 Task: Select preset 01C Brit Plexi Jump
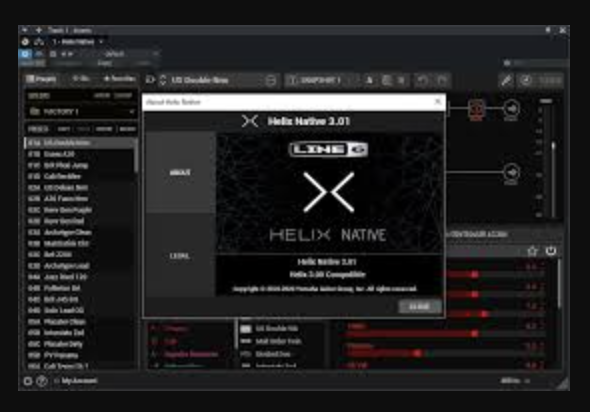(80, 165)
